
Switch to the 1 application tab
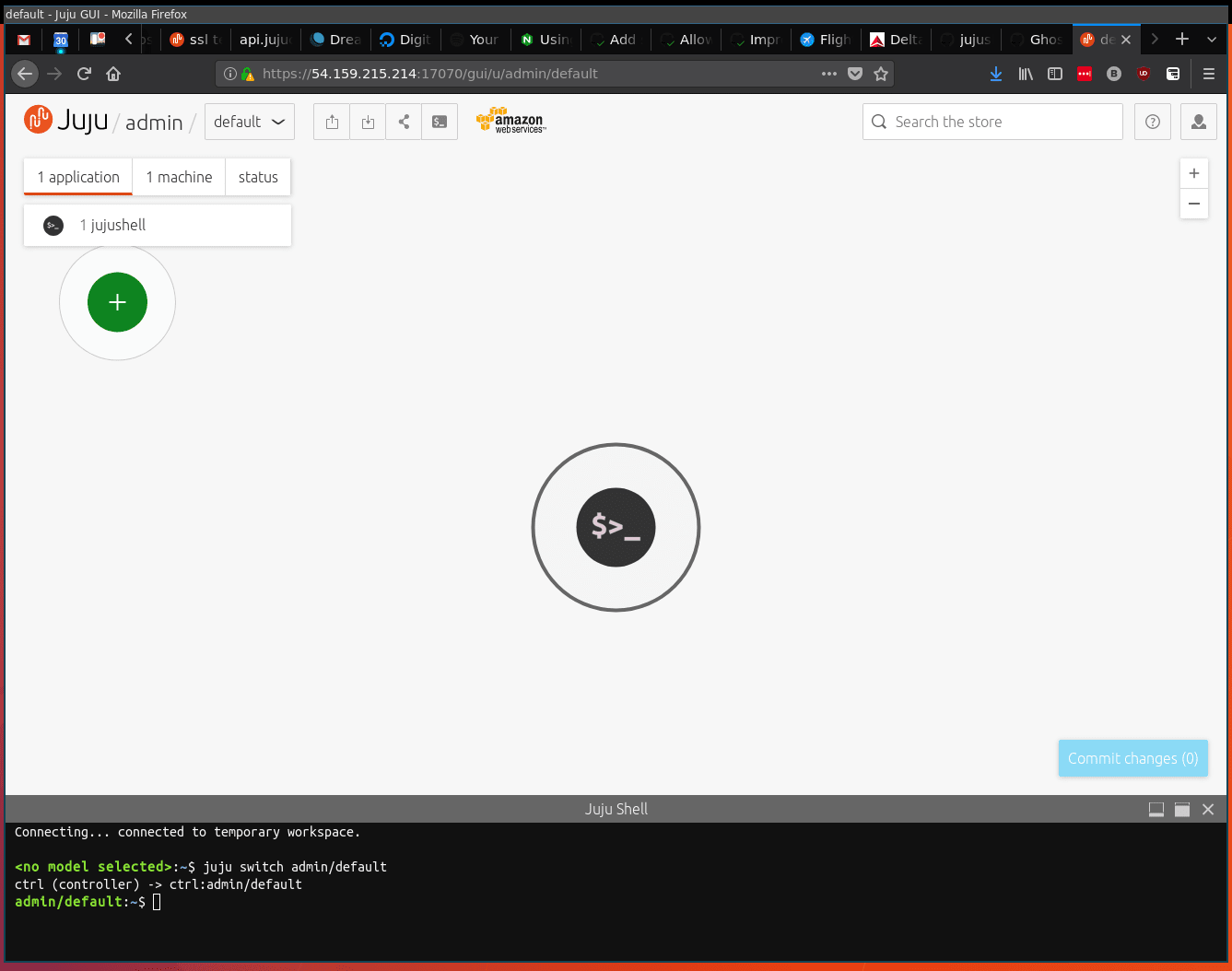78,177
